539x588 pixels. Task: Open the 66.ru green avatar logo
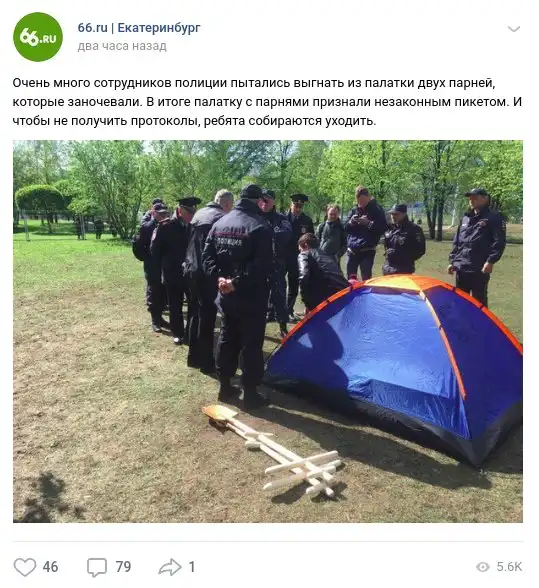[x=38, y=37]
